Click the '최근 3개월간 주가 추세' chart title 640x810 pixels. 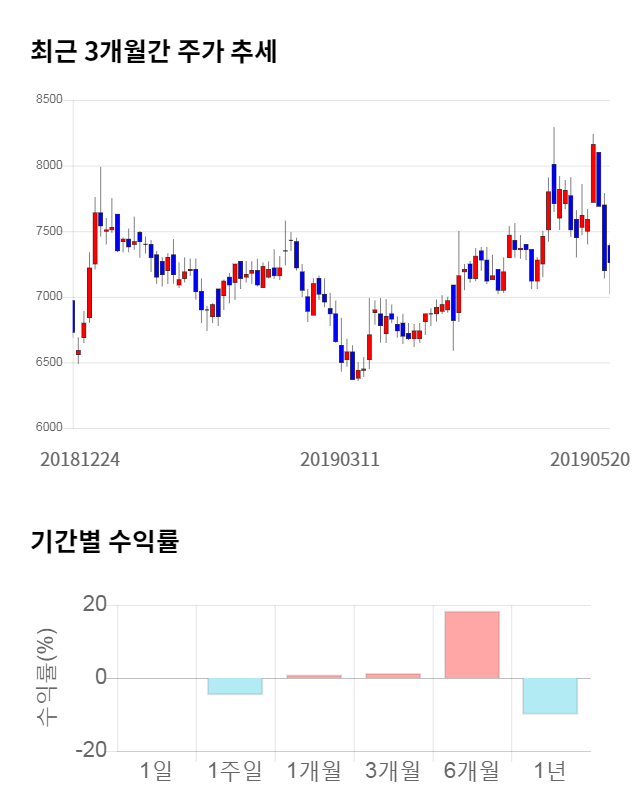pyautogui.click(x=154, y=51)
